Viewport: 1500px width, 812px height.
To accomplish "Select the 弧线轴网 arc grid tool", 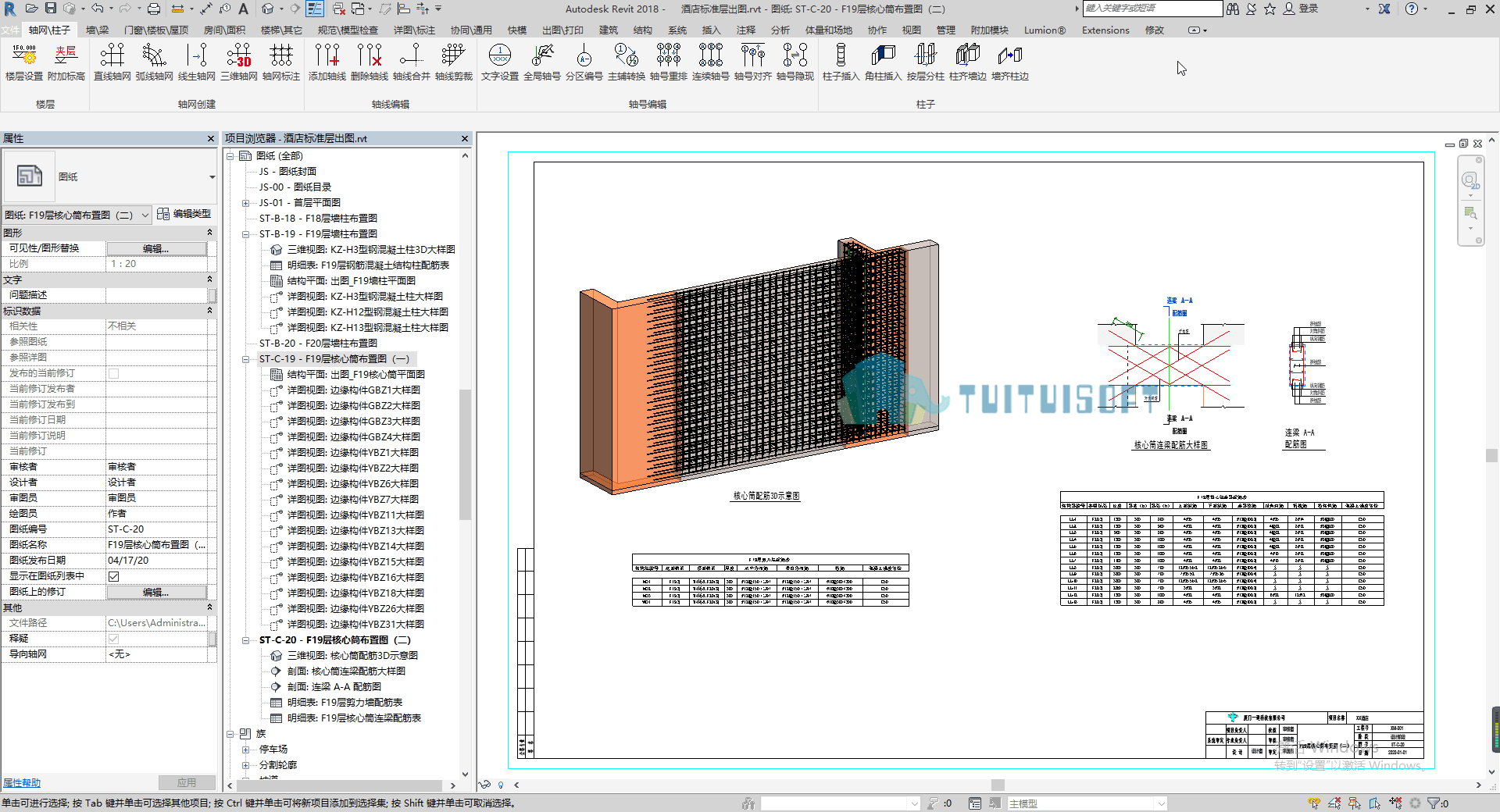I will click(154, 62).
